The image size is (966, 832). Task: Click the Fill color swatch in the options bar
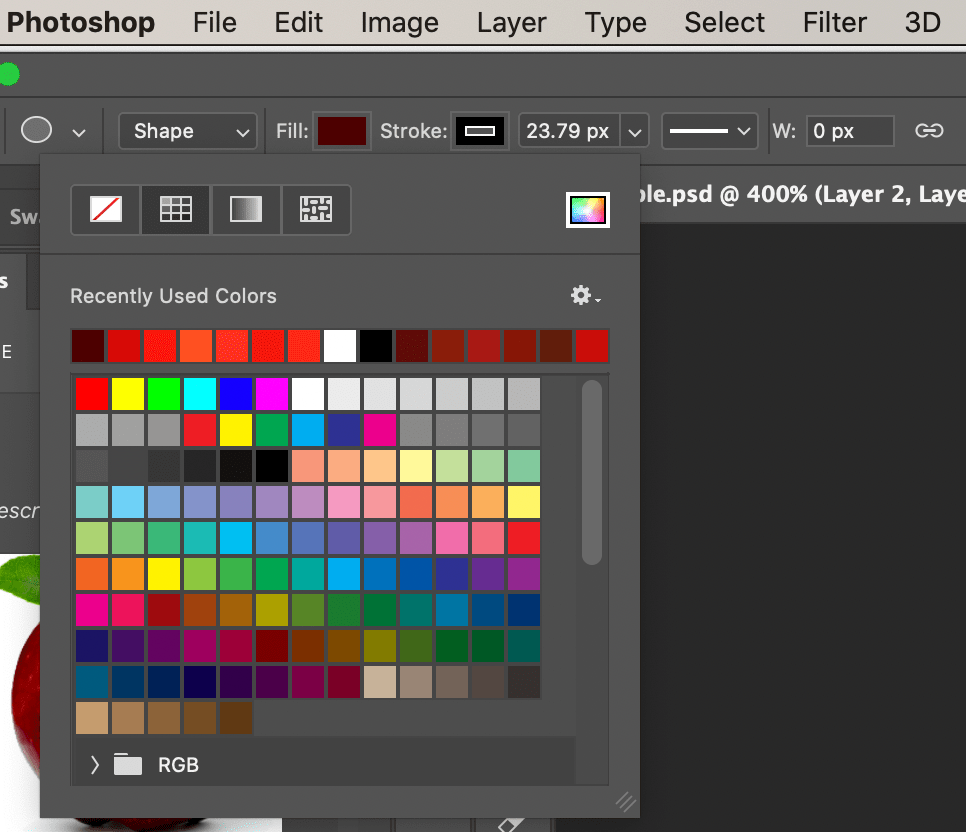(x=341, y=130)
